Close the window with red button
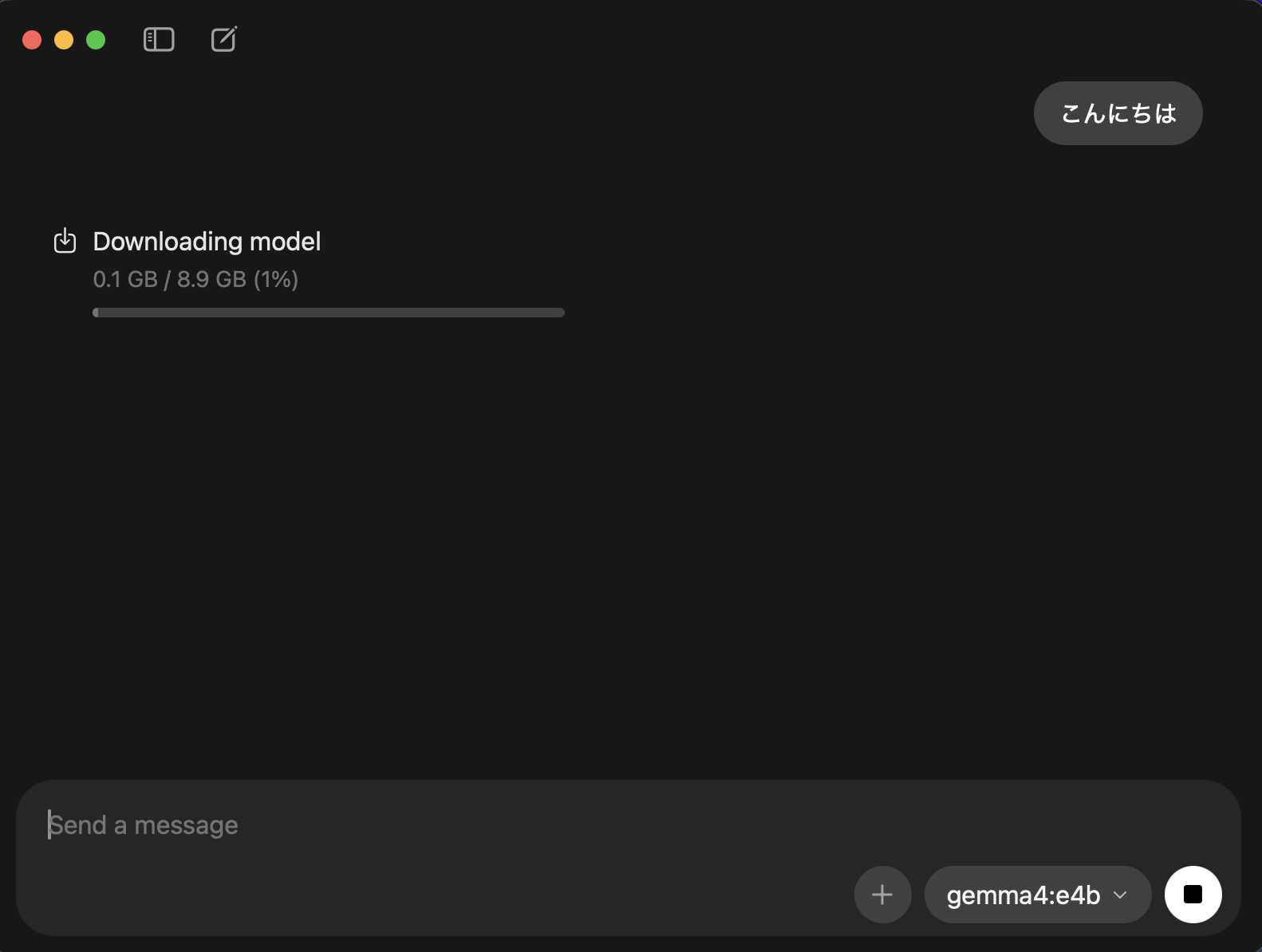 32,40
